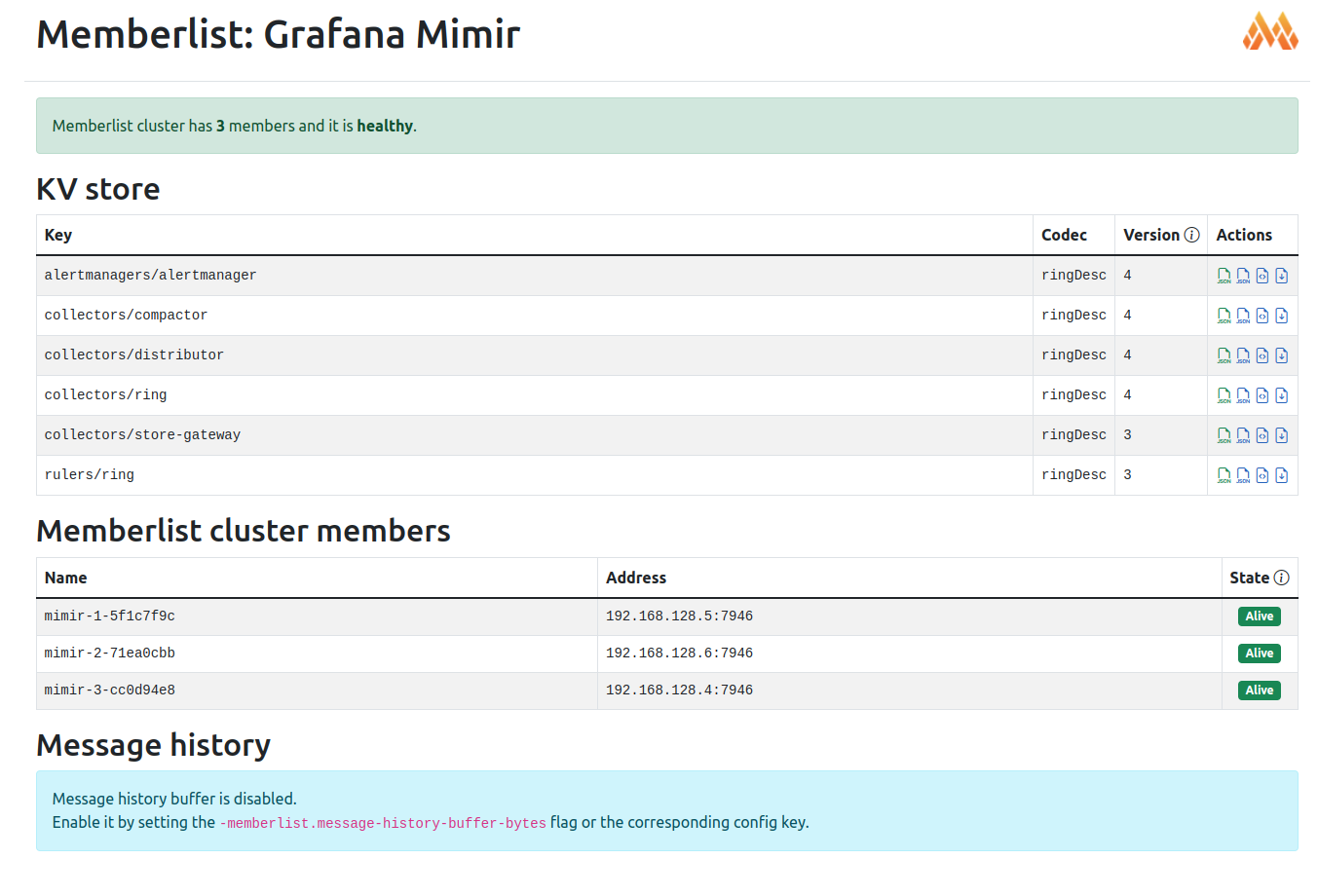1318x896 pixels.
Task: Click the Memberlist cluster members heading
Action: [x=244, y=531]
